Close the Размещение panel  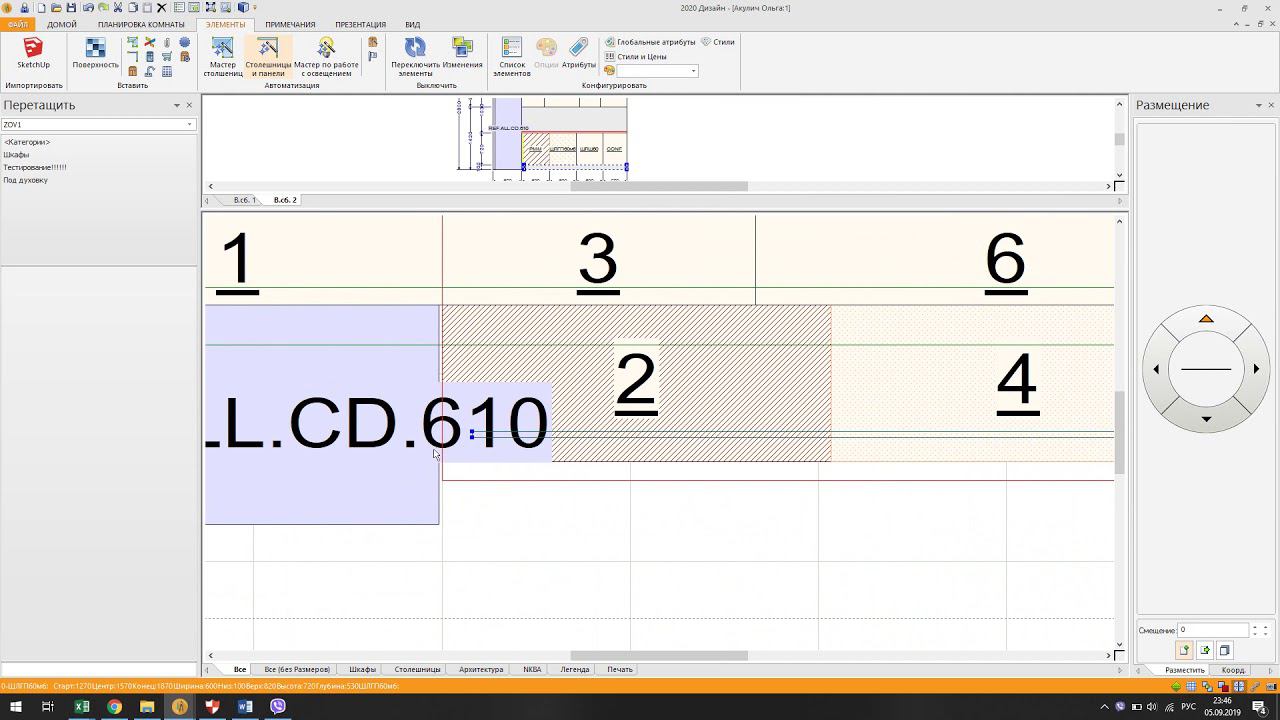coord(1272,105)
